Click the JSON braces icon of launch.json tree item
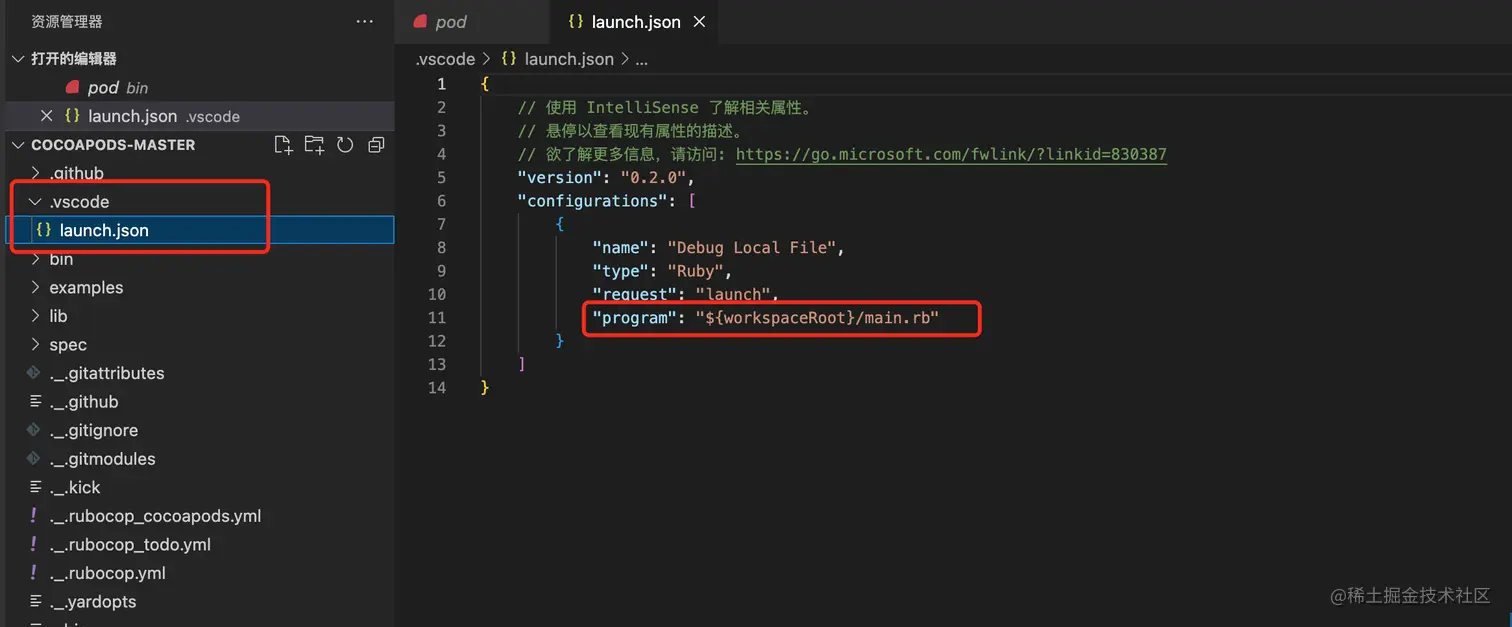Screen dimensions: 1512x627 click(43, 230)
